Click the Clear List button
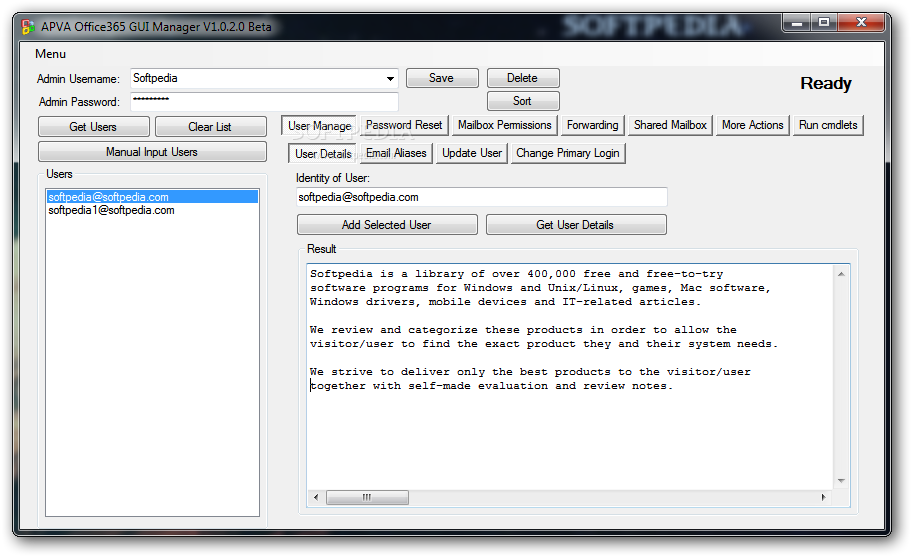Screen dimensions: 912x557 [x=211, y=127]
